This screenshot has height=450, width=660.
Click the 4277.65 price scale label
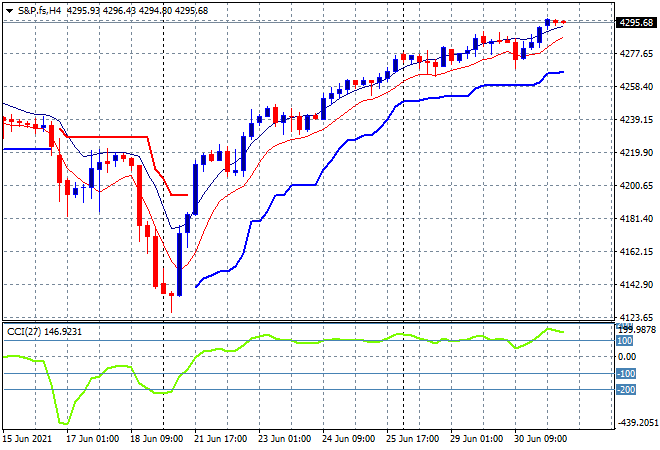[636, 53]
